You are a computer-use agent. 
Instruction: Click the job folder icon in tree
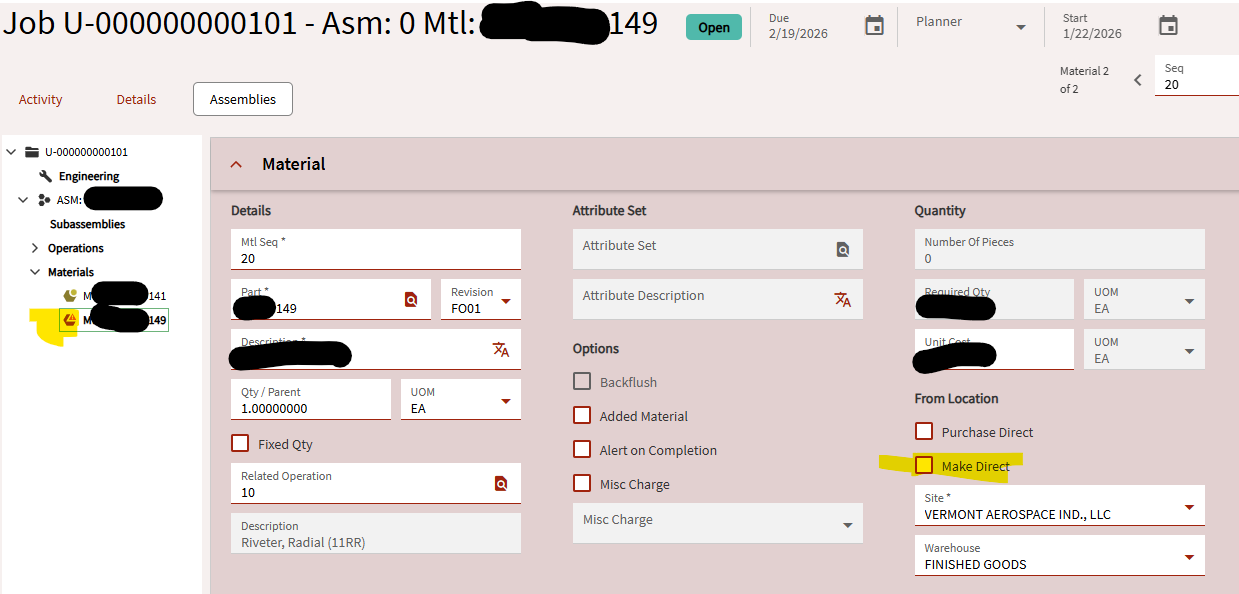32,152
